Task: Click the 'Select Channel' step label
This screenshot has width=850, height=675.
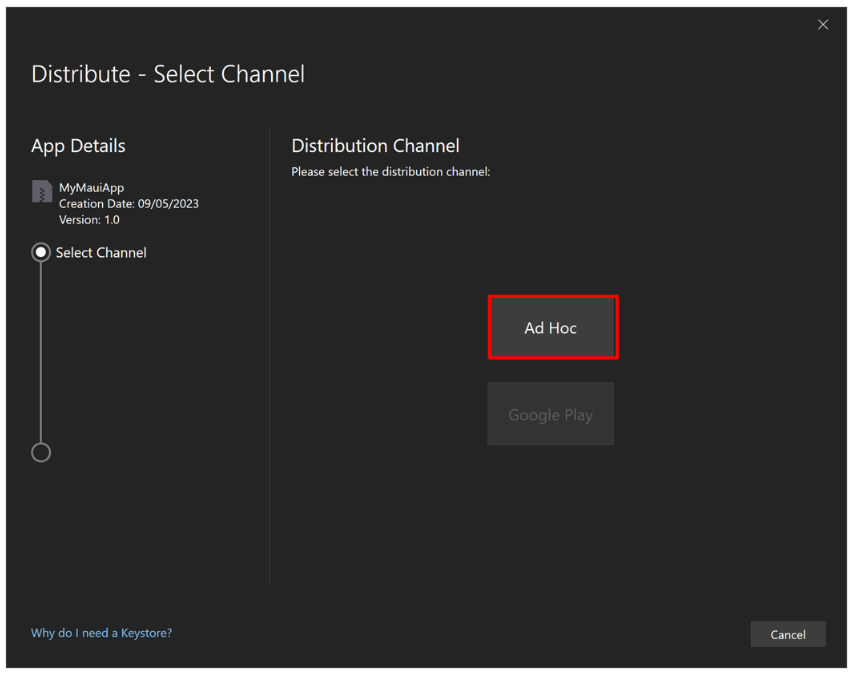Action: click(x=101, y=253)
